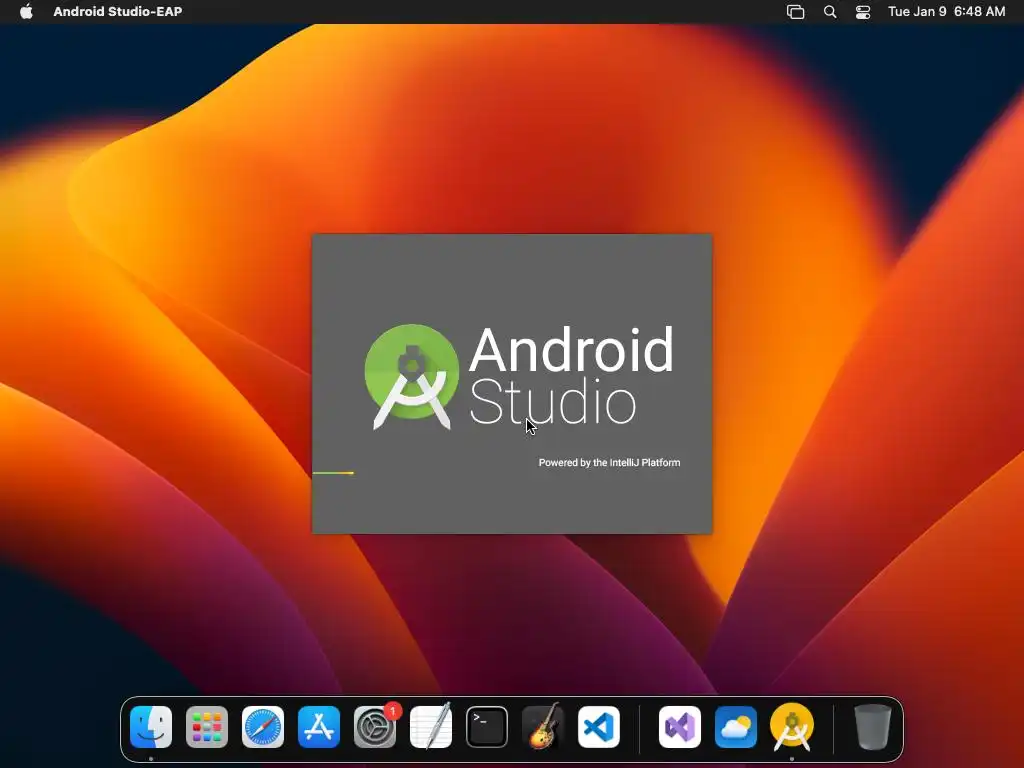
Task: Open System Settings from the dock
Action: (375, 727)
